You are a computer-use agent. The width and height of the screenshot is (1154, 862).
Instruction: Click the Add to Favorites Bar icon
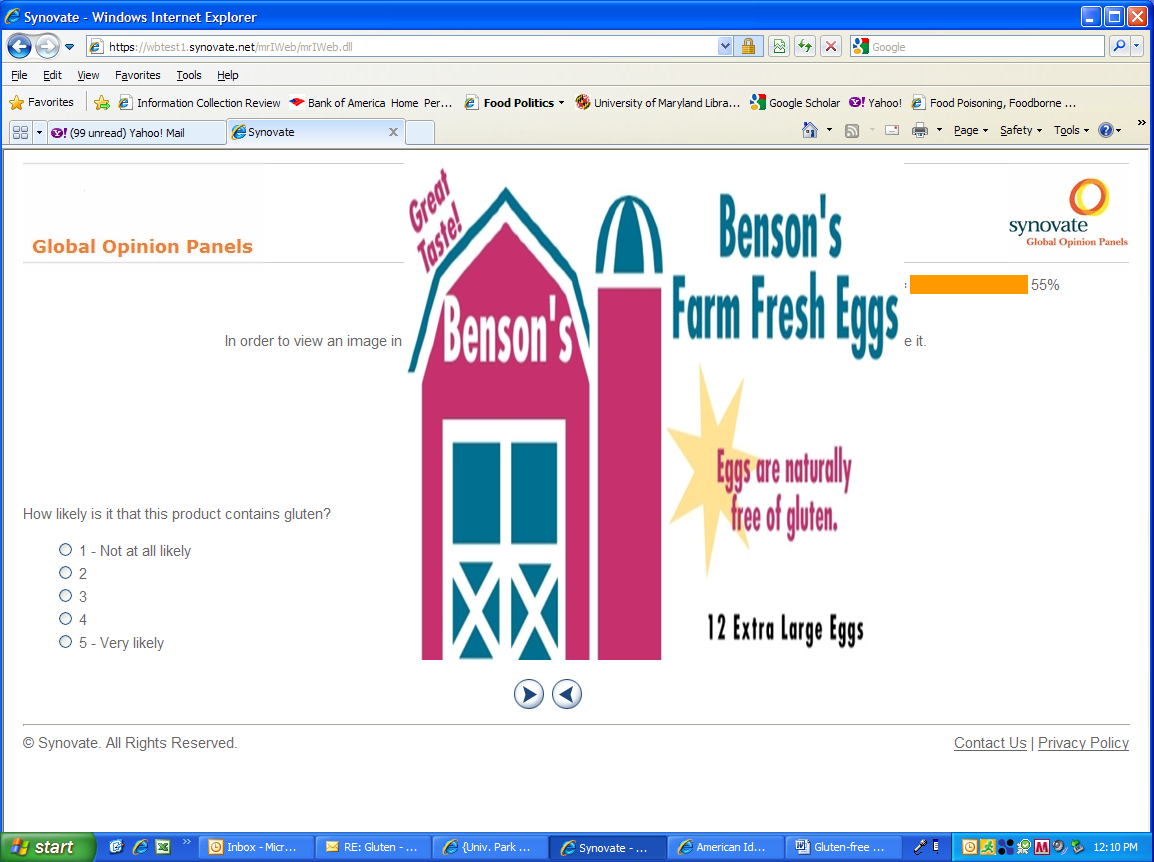(102, 103)
